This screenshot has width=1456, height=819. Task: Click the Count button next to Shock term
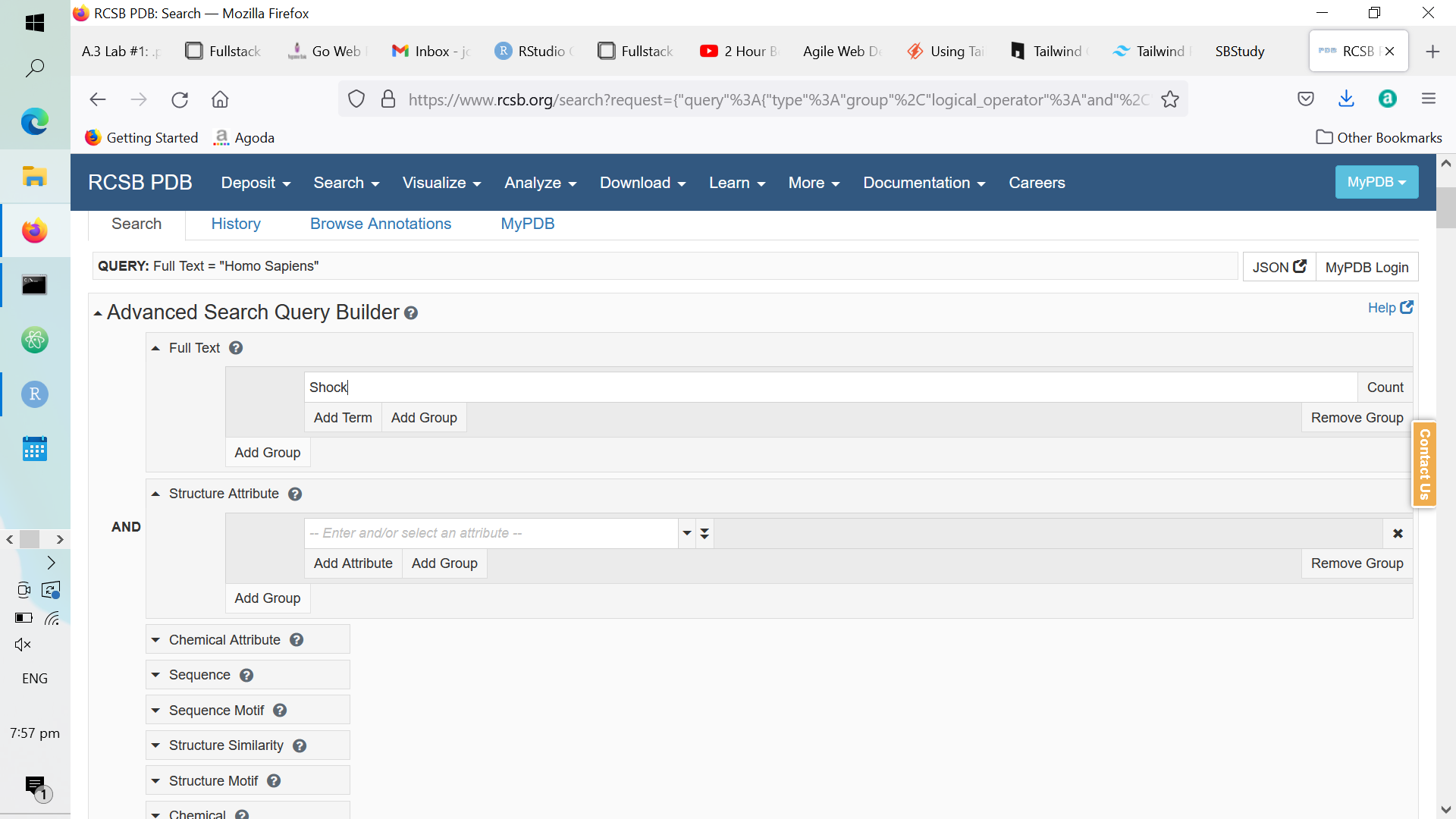click(1384, 387)
